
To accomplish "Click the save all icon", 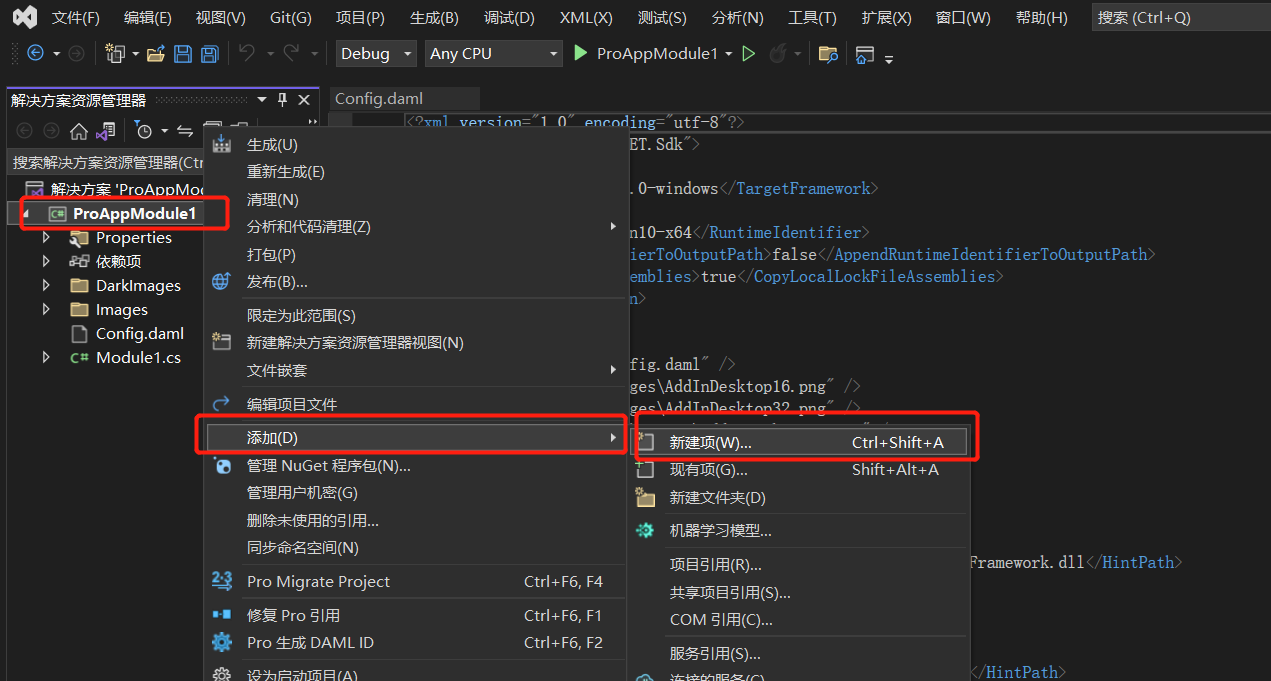I will [x=210, y=54].
